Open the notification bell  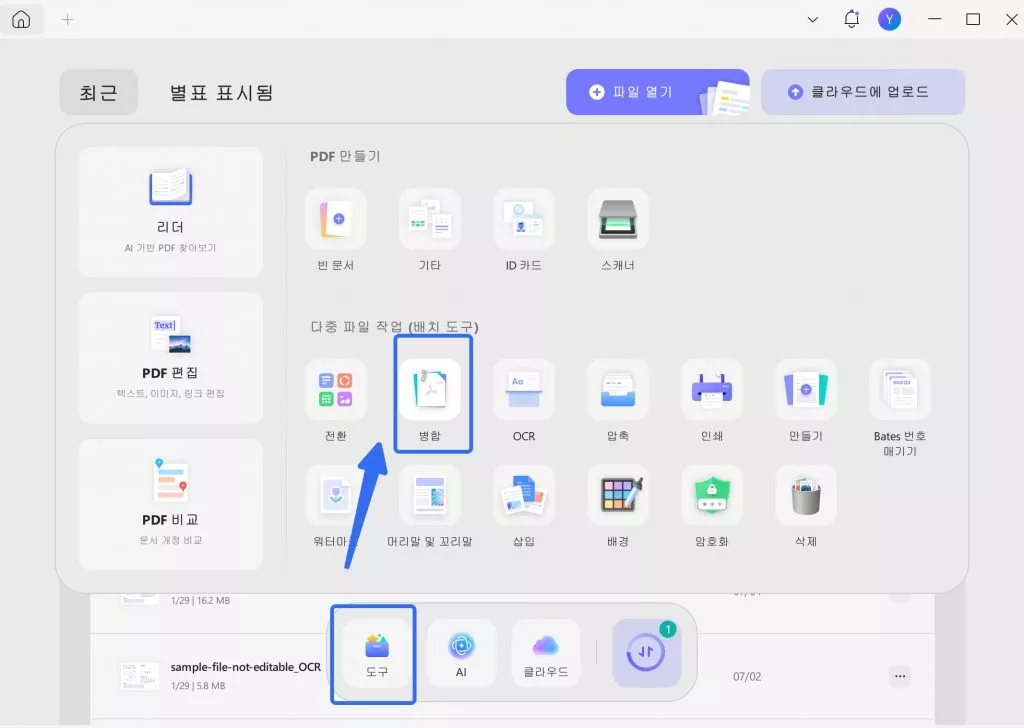tap(851, 19)
